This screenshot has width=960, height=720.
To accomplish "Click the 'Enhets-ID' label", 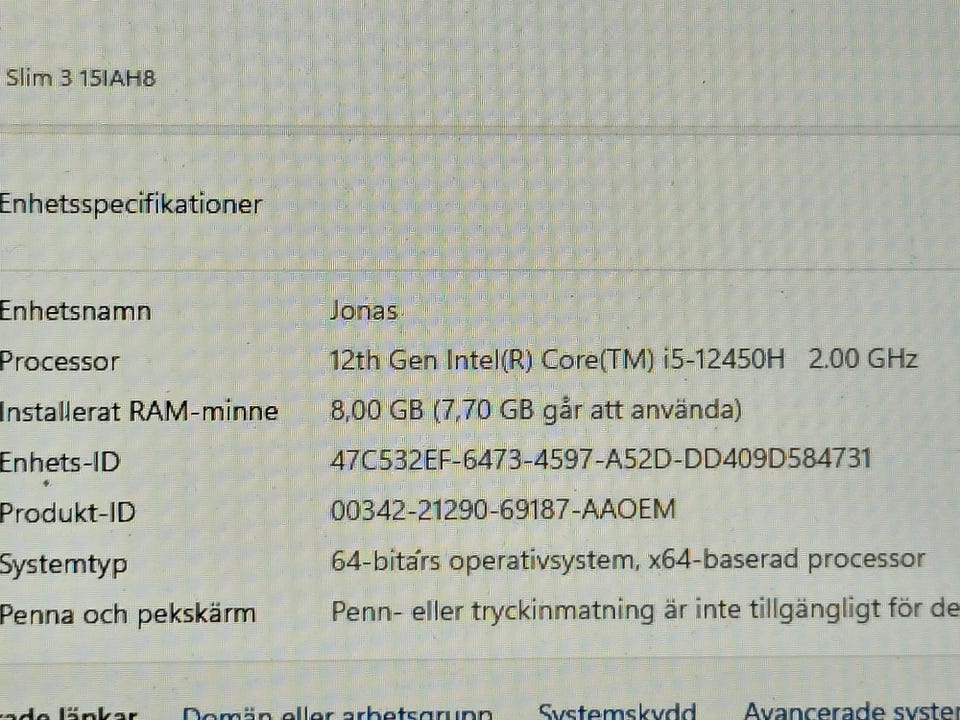I will pos(60,462).
